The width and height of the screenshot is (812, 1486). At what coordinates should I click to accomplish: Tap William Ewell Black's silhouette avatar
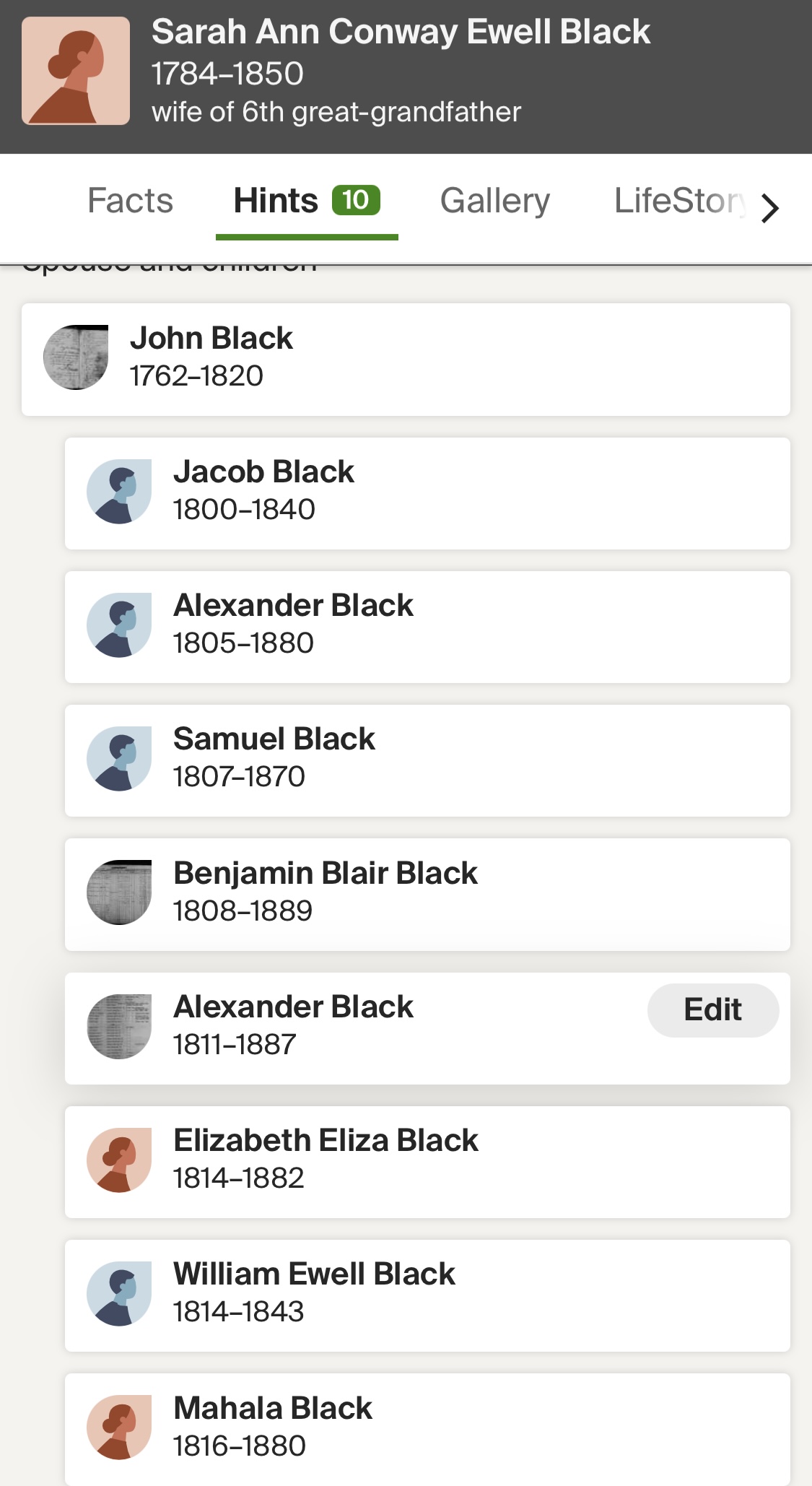119,1293
